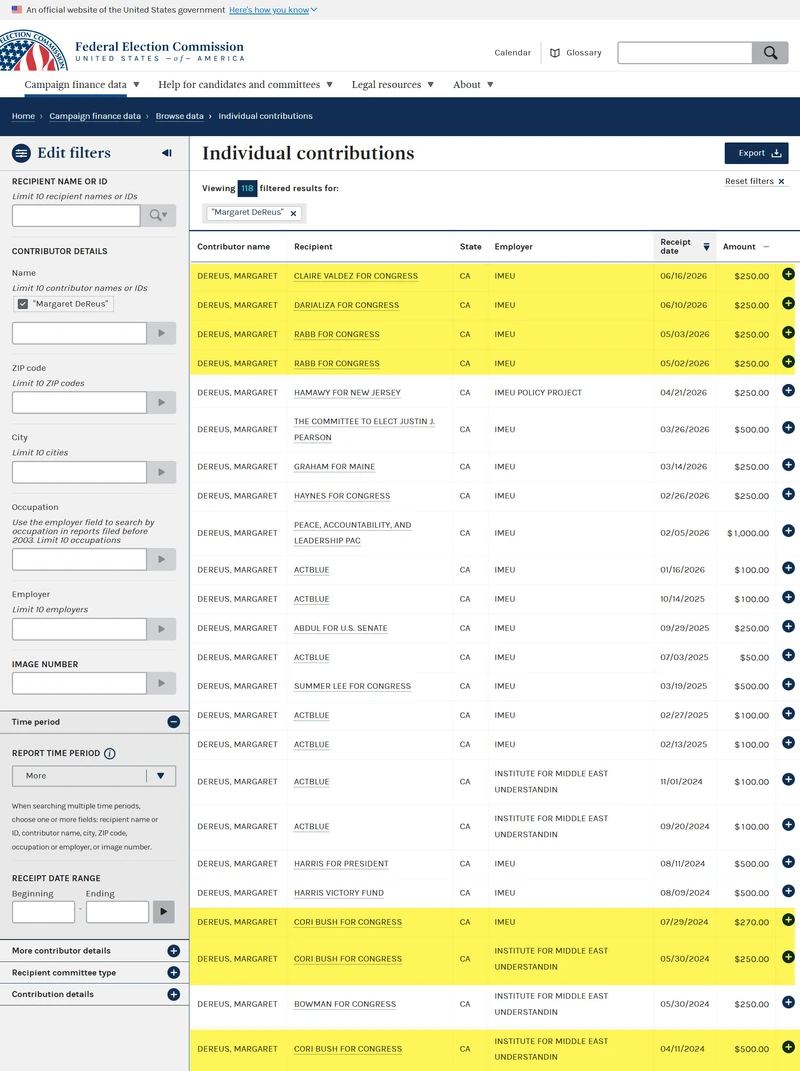
Task: Open The Committee to Elect Justin J. Pearson link
Action: point(364,430)
